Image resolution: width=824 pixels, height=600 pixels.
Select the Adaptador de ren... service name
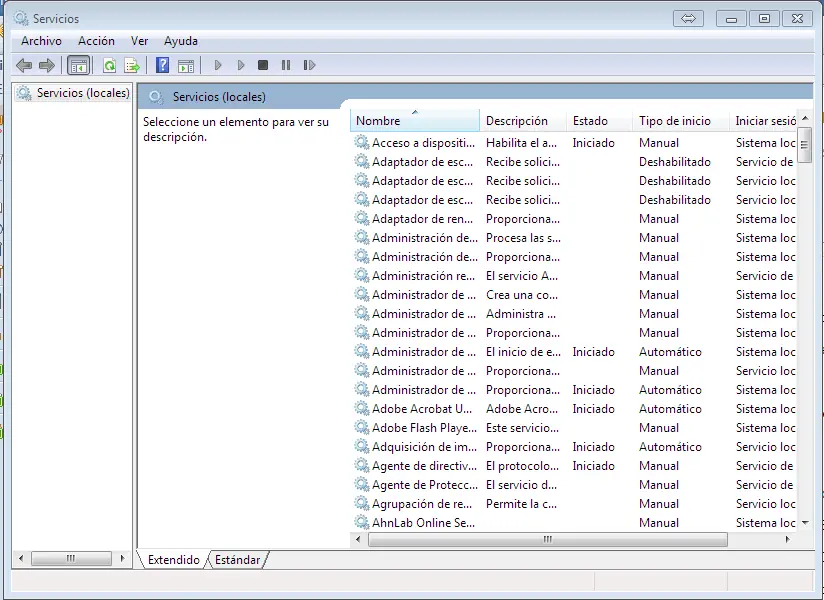click(x=423, y=219)
